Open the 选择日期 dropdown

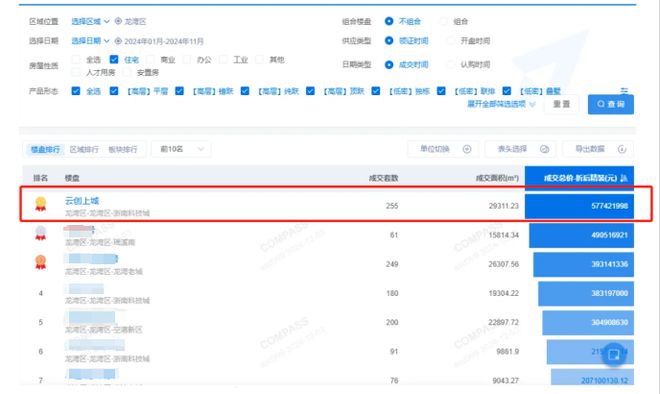[90, 41]
